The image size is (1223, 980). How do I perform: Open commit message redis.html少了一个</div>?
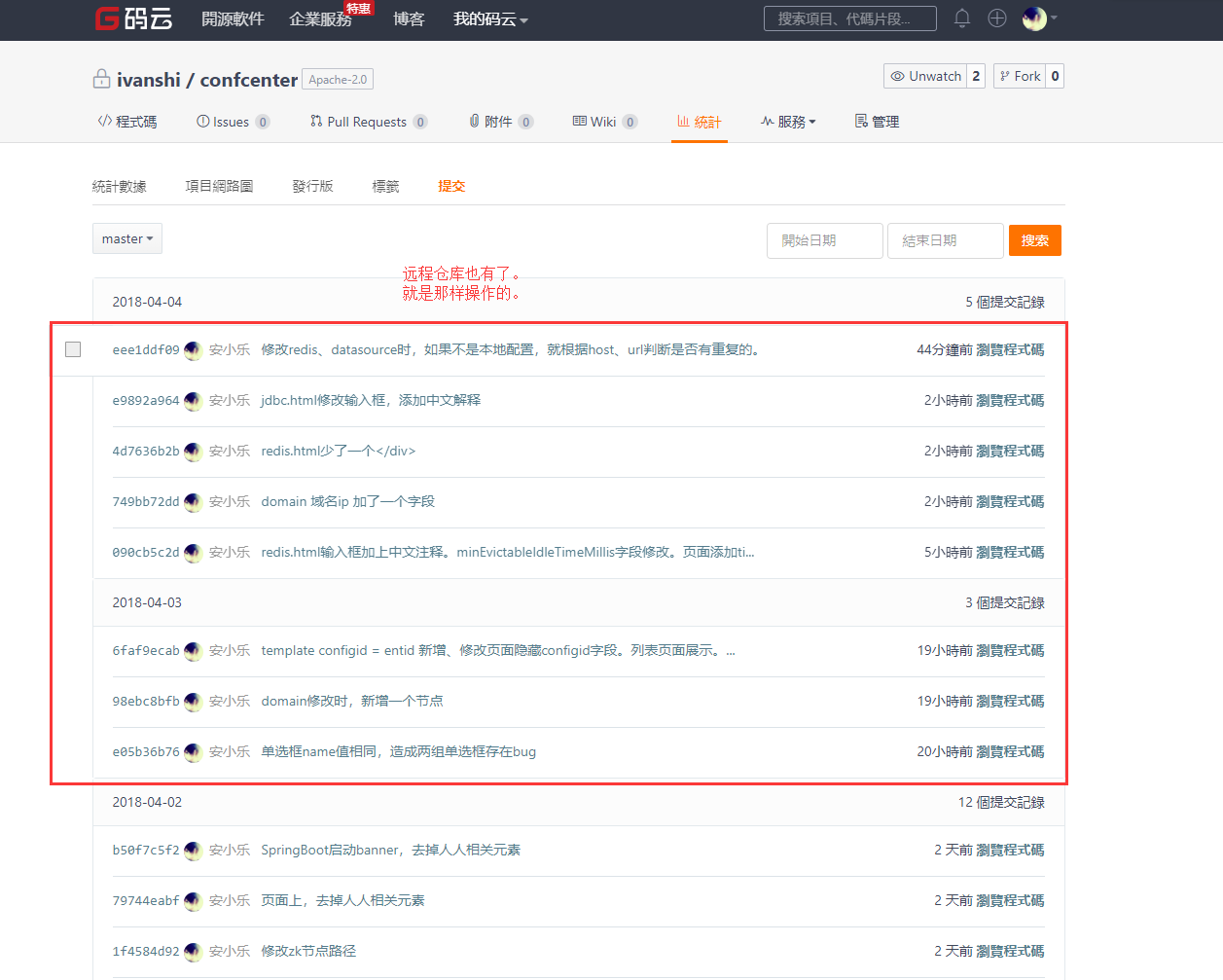point(339,451)
